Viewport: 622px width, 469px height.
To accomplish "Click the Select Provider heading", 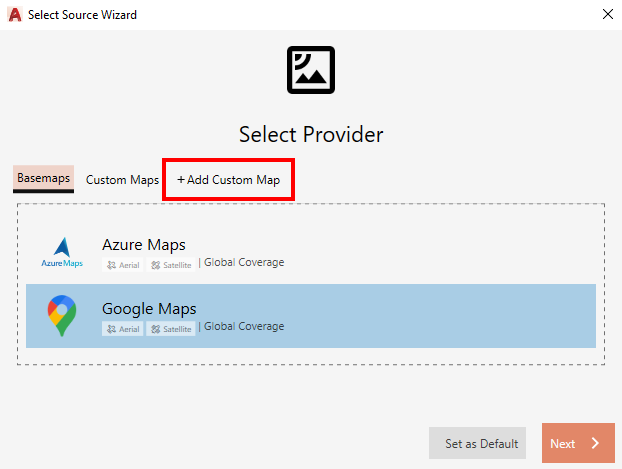I will pos(311,135).
